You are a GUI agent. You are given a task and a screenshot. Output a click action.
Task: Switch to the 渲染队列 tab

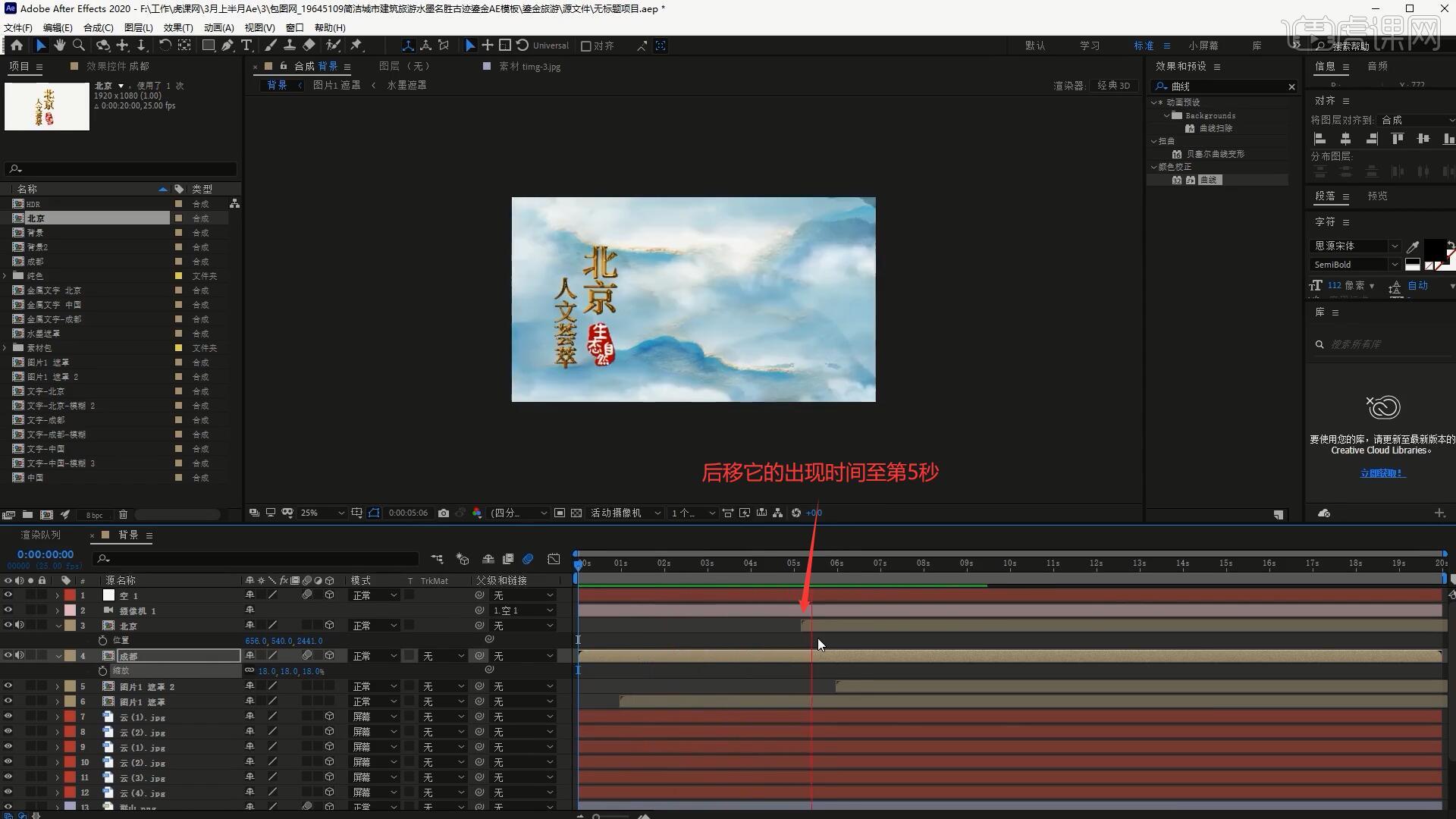40,535
